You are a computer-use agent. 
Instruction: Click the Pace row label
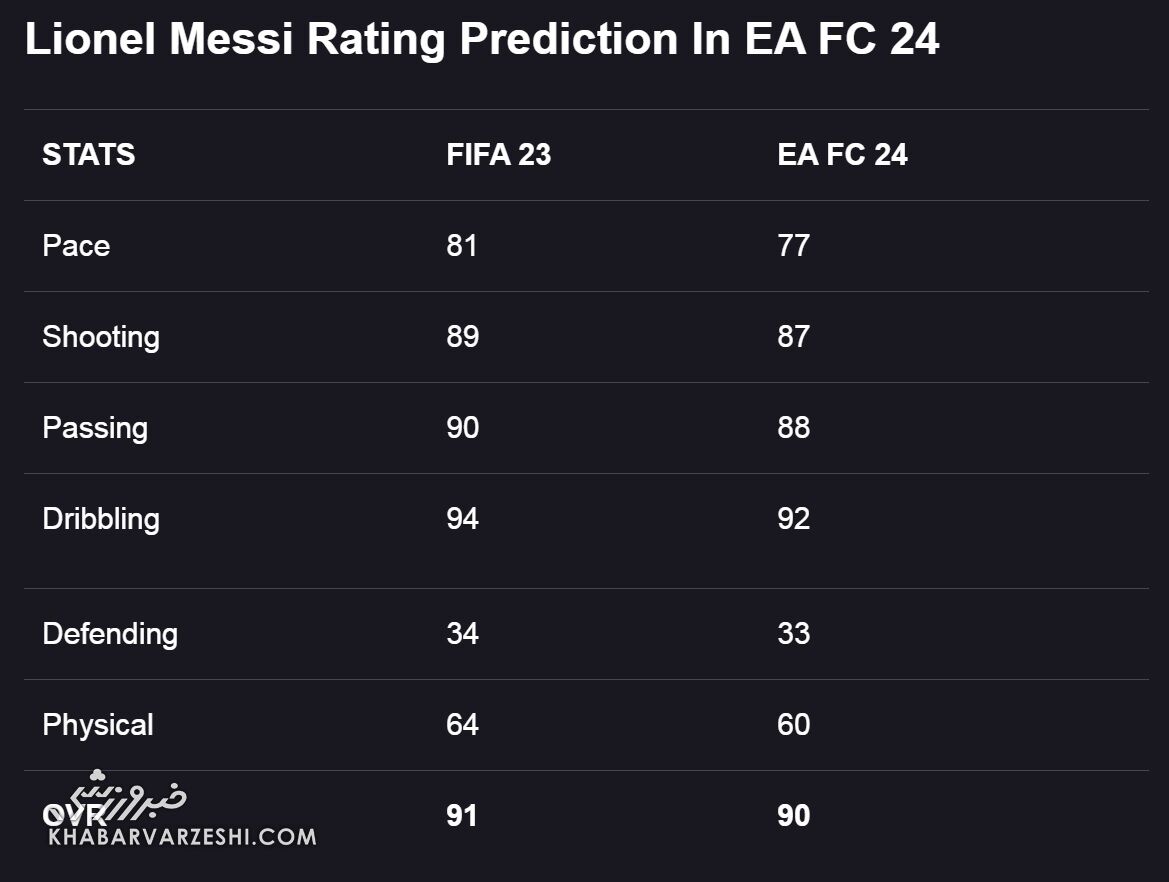76,246
